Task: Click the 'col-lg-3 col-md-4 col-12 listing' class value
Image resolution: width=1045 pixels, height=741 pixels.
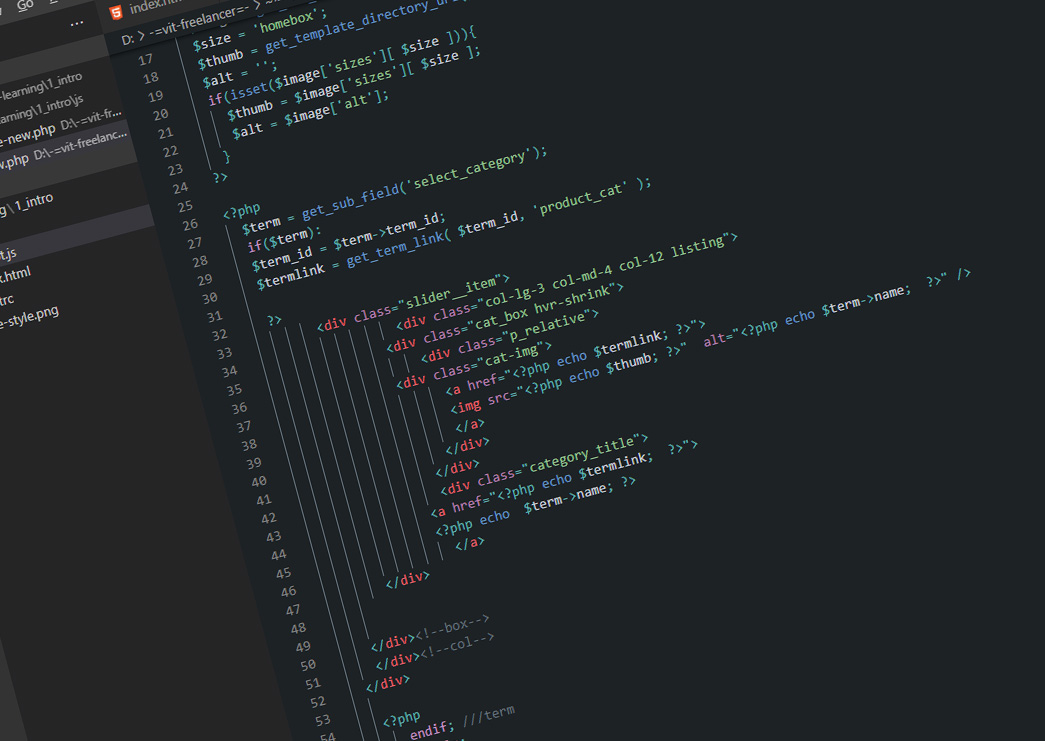Action: pyautogui.click(x=605, y=273)
